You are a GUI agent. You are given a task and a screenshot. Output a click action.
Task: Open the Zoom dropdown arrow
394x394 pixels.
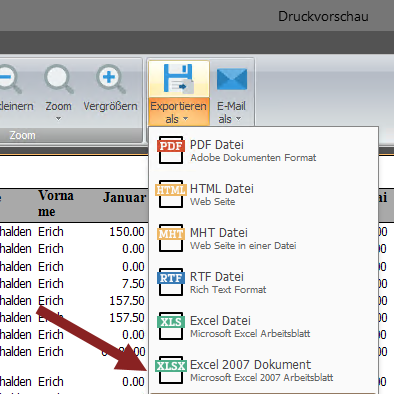click(58, 119)
